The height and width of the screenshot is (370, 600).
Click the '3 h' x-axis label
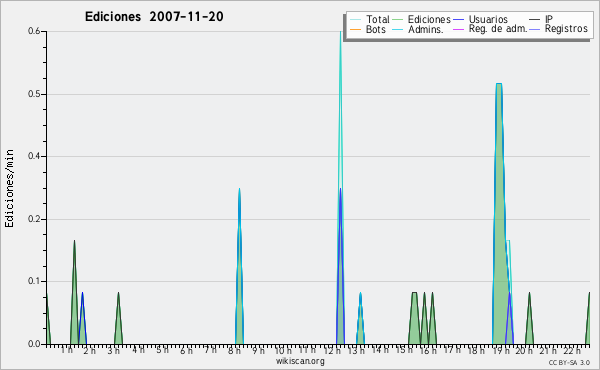113,351
